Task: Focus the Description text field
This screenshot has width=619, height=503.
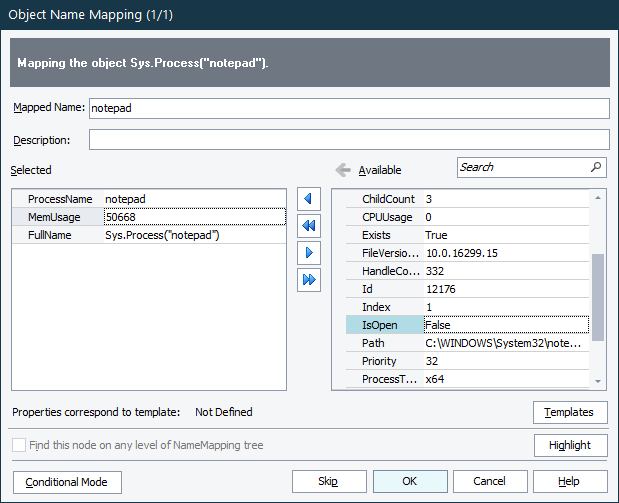Action: (x=348, y=140)
